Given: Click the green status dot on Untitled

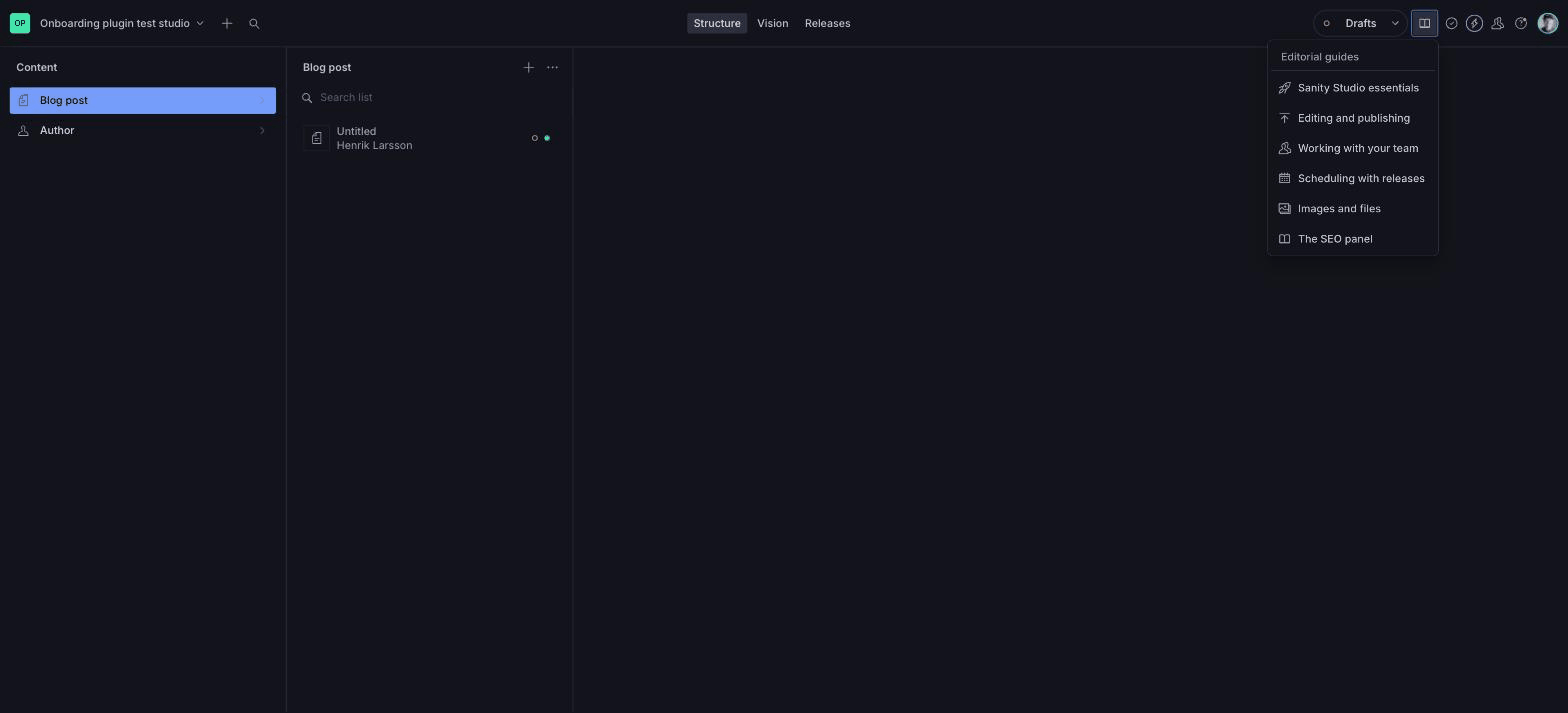Looking at the screenshot, I should 547,138.
